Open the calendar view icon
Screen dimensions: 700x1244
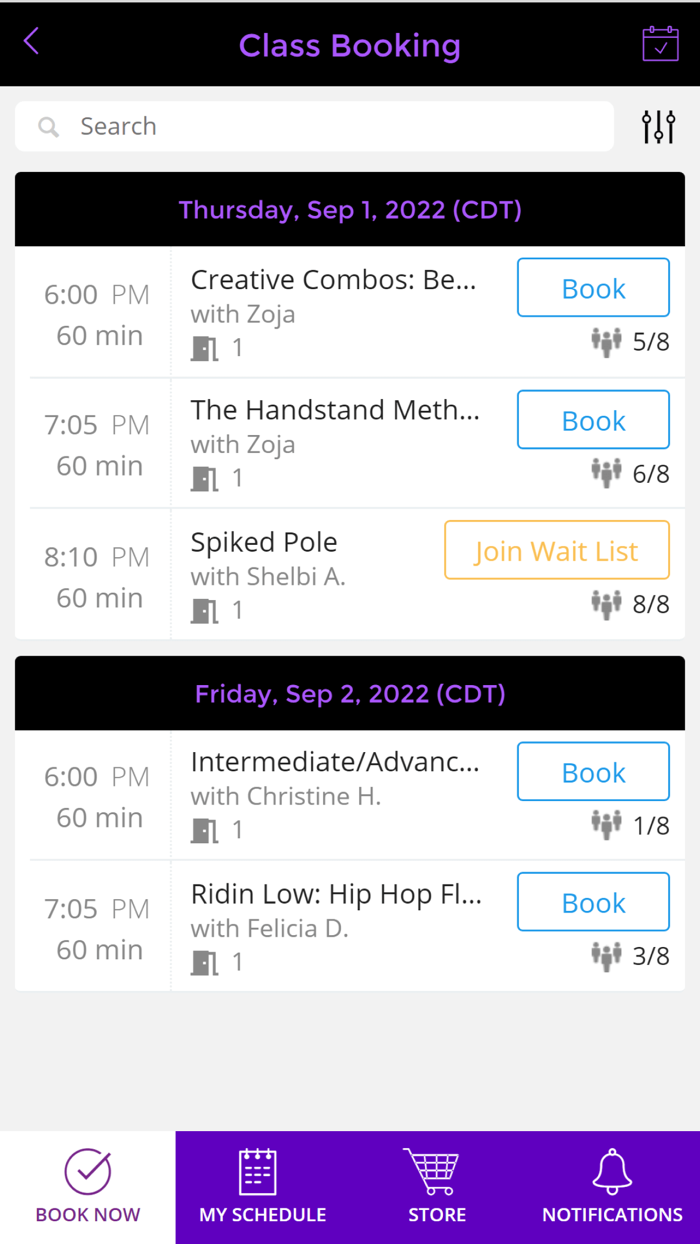[x=660, y=44]
